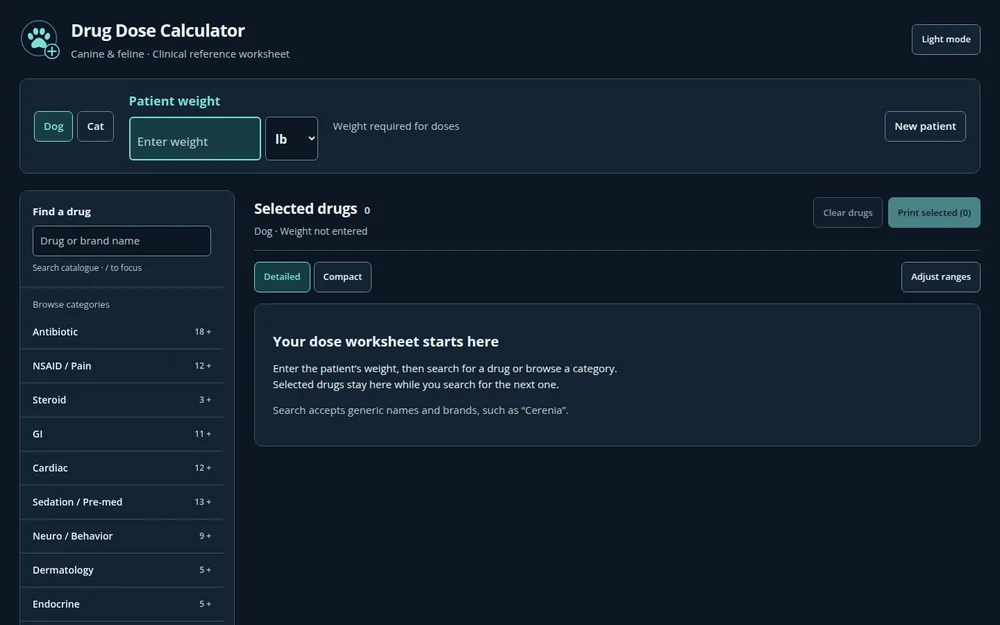Click the 'Find a drug' label
The height and width of the screenshot is (625, 1000).
[61, 212]
